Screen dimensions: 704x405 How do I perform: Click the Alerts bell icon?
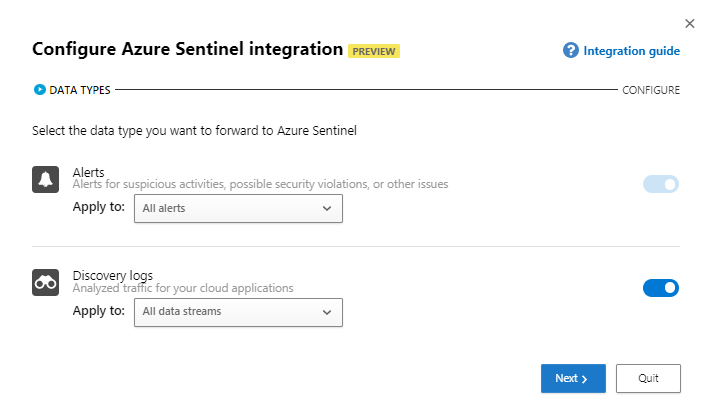point(46,180)
